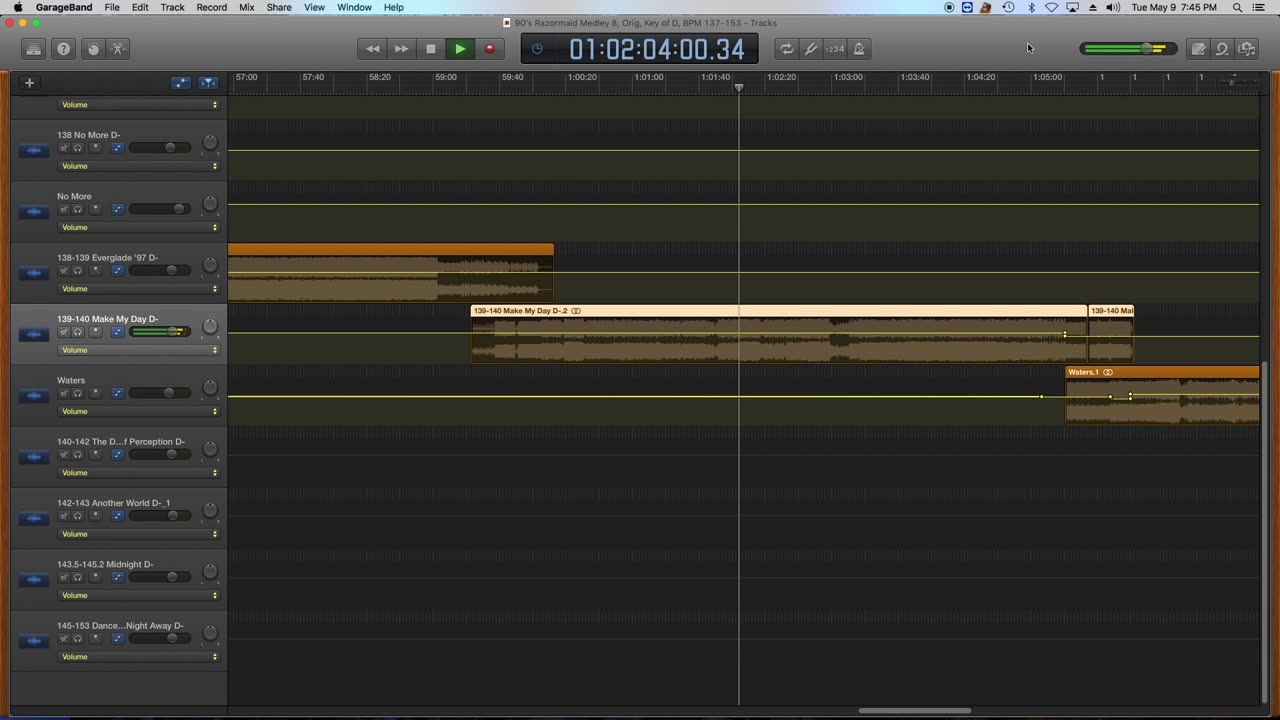Open Volume dropdown for 143.5-145.2 Midnight D-
This screenshot has height=720, width=1280.
click(138, 595)
